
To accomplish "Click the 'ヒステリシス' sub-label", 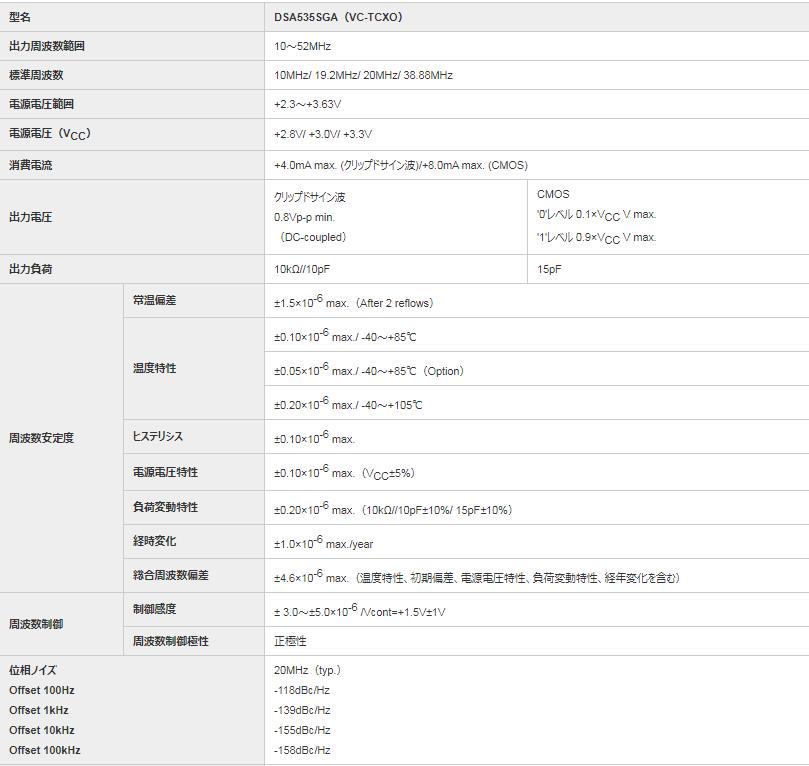I will coord(157,436).
